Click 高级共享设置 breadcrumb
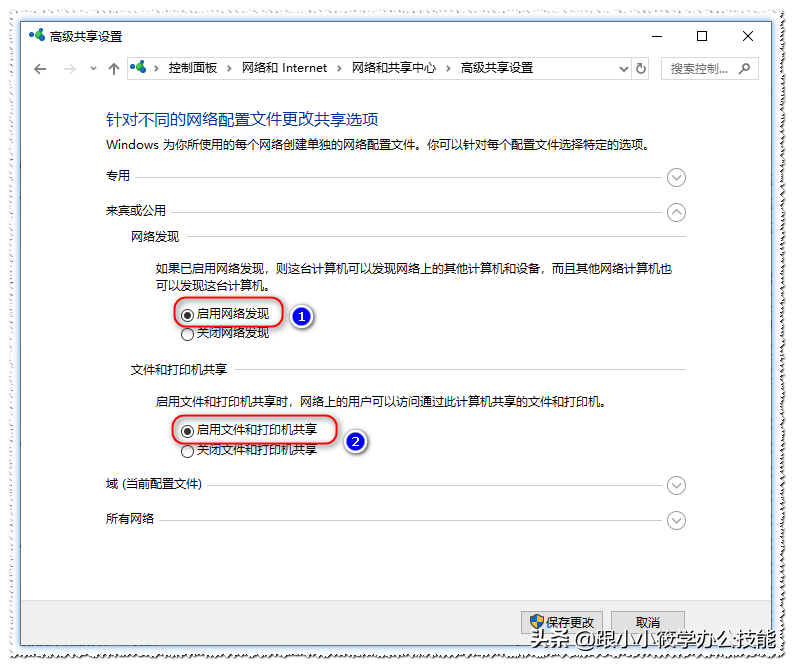Screen dimensions: 794x667 pos(497,68)
